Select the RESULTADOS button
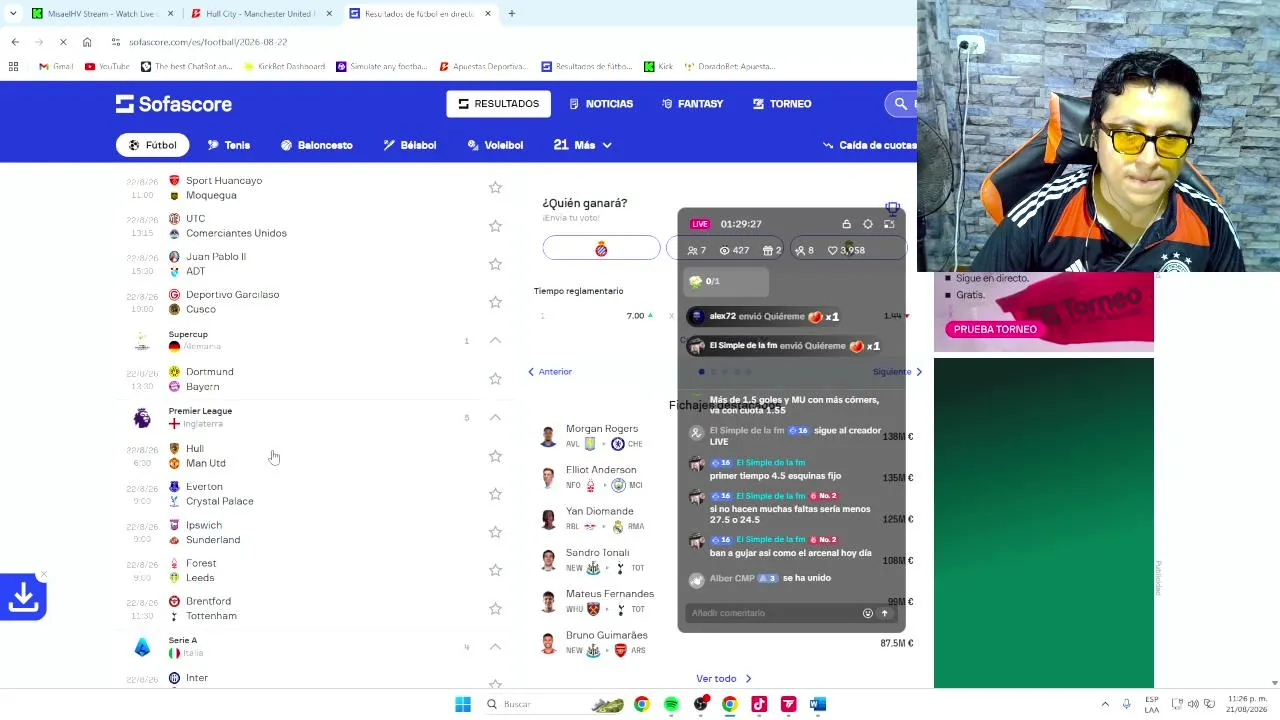Viewport: 1280px width, 720px height. pyautogui.click(x=499, y=104)
